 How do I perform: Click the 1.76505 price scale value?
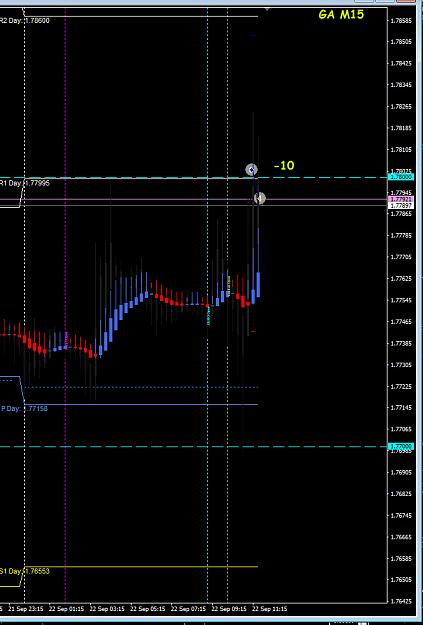tap(401, 579)
